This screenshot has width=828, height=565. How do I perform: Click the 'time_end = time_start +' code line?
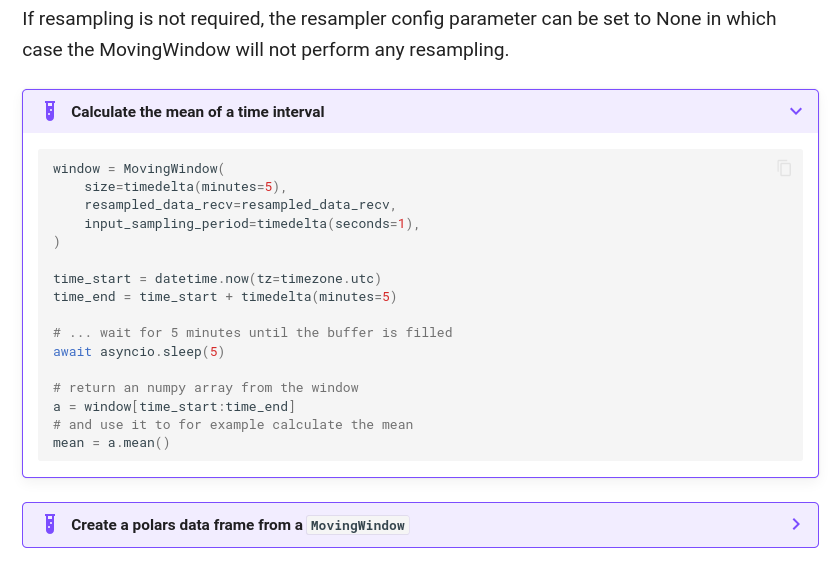[x=224, y=297]
